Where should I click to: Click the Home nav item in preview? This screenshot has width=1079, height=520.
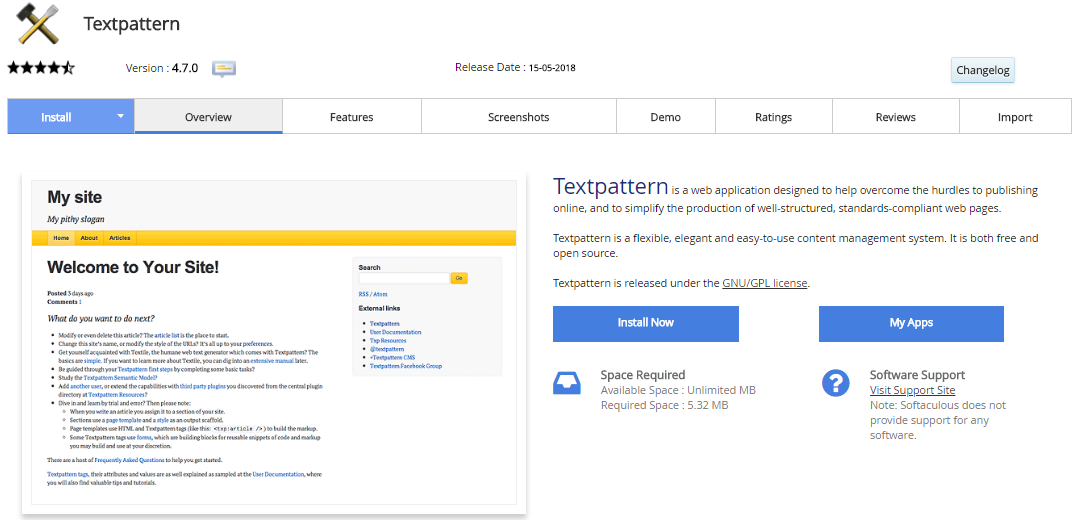pyautogui.click(x=61, y=238)
